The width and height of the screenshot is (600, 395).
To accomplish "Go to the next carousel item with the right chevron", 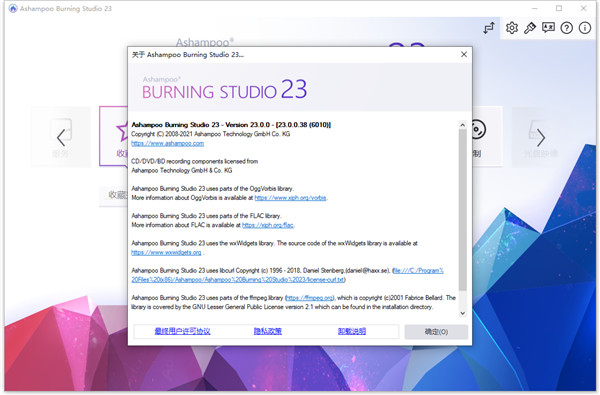I will tap(541, 137).
